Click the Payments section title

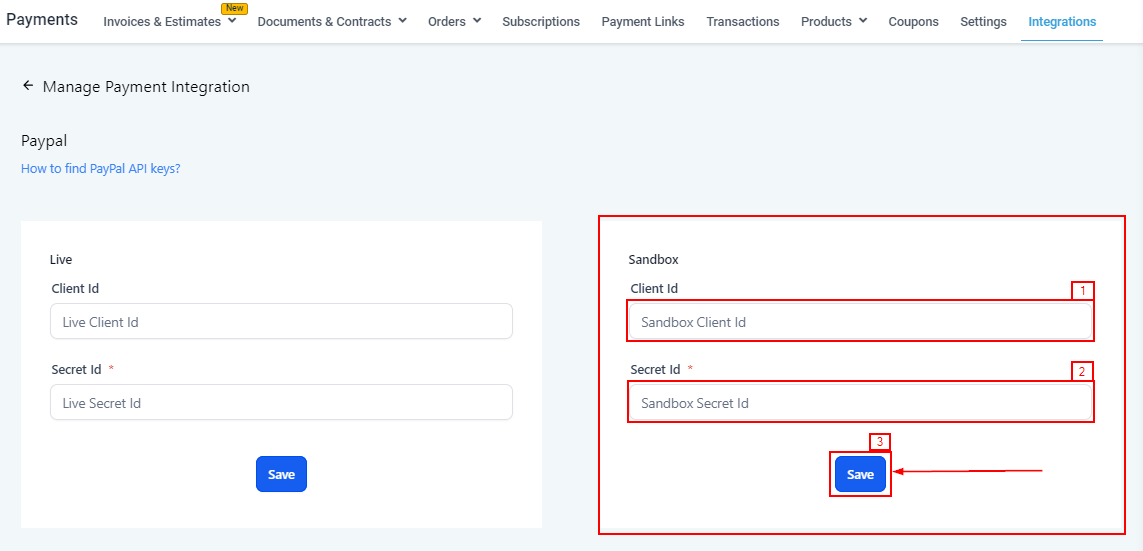tap(42, 20)
